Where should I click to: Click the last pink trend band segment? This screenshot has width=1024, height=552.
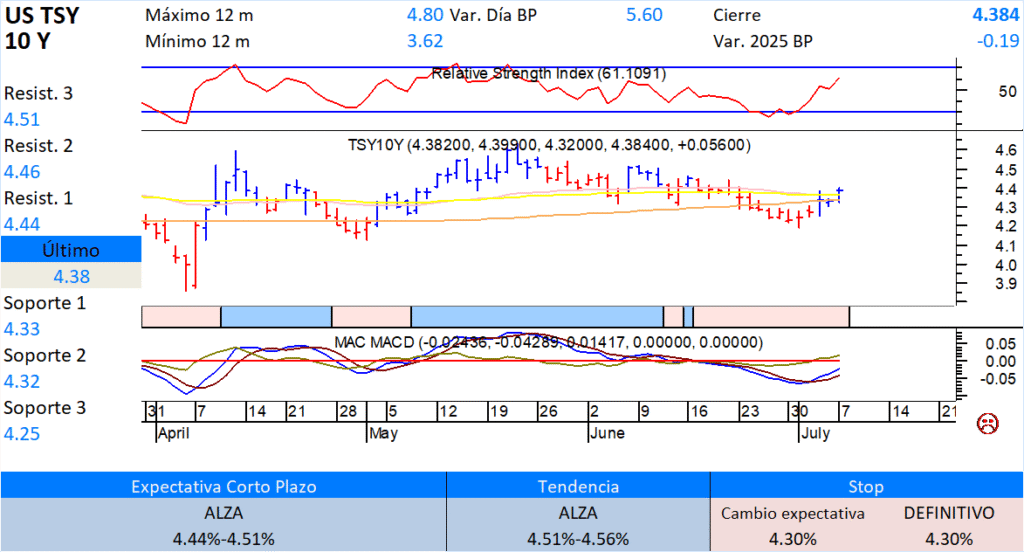point(771,317)
